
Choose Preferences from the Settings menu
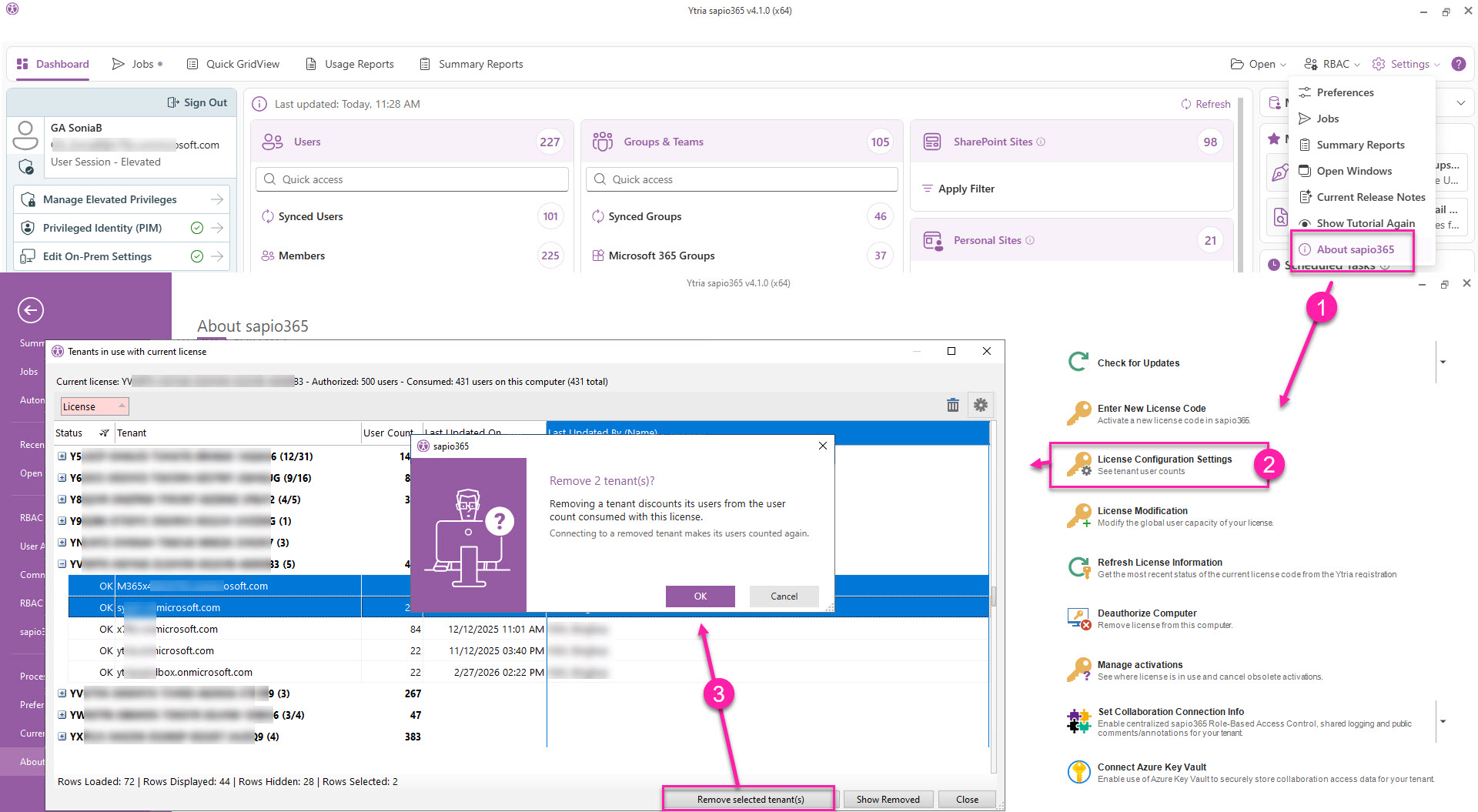pos(1345,92)
